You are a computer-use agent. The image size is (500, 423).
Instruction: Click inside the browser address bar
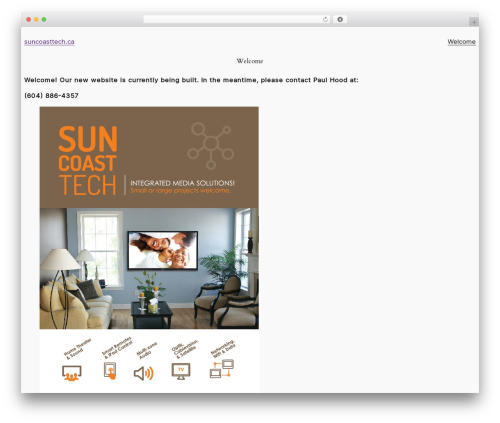(x=237, y=19)
